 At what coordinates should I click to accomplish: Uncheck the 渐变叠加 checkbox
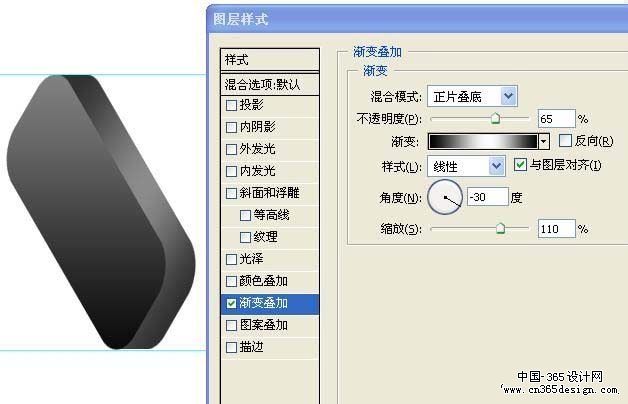(x=231, y=304)
